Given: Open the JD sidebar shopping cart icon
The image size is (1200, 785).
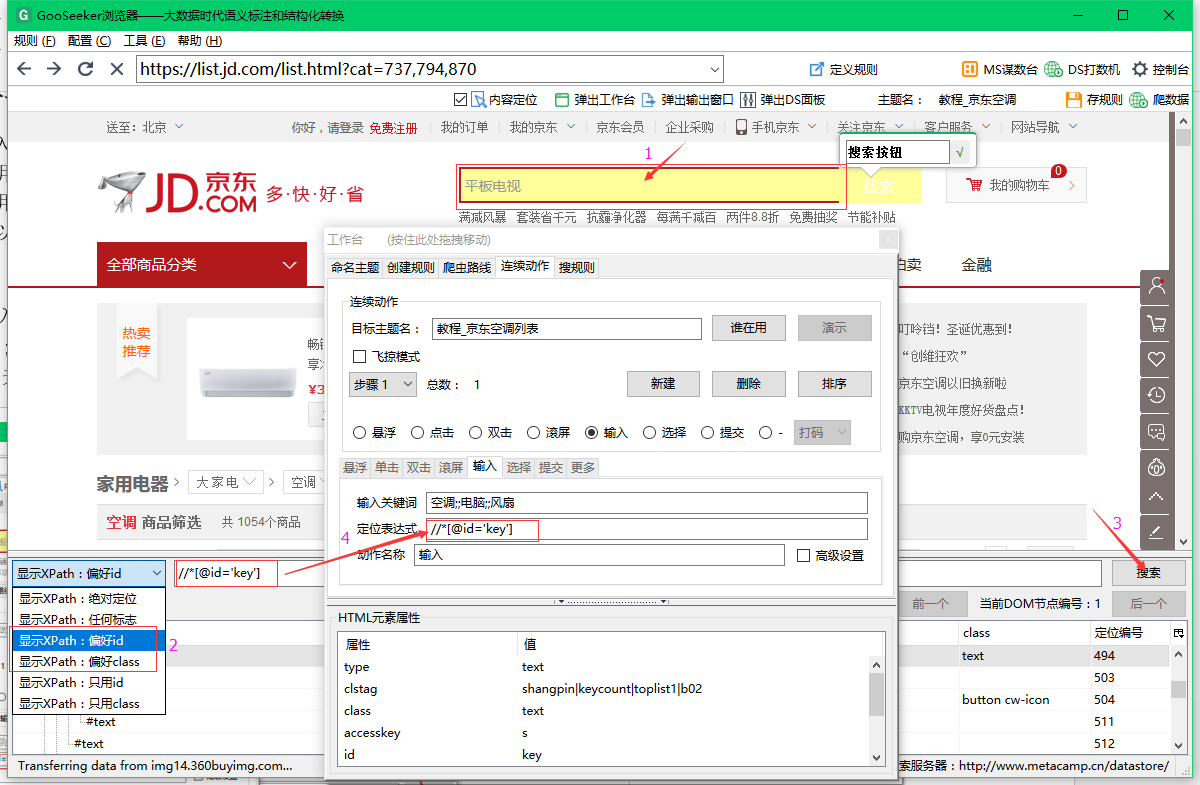Looking at the screenshot, I should click(1156, 323).
